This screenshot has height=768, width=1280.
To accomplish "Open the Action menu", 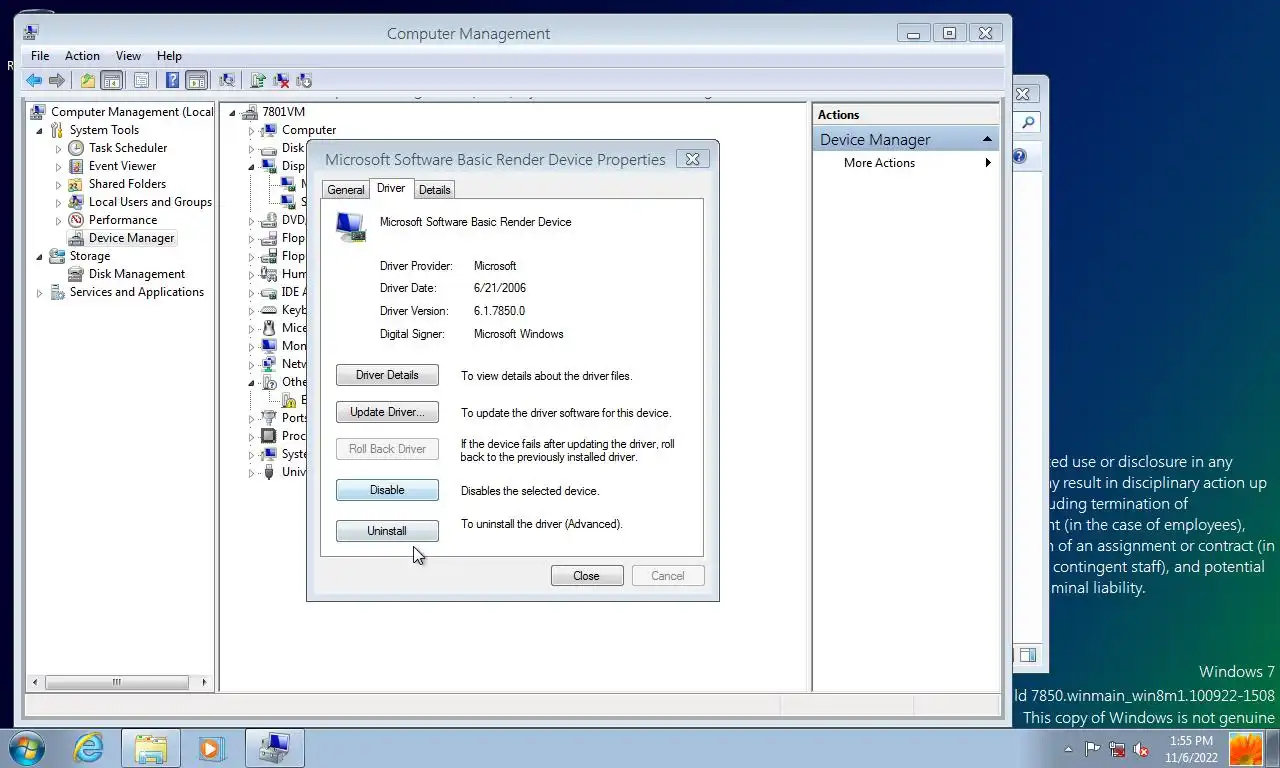I will coord(82,56).
